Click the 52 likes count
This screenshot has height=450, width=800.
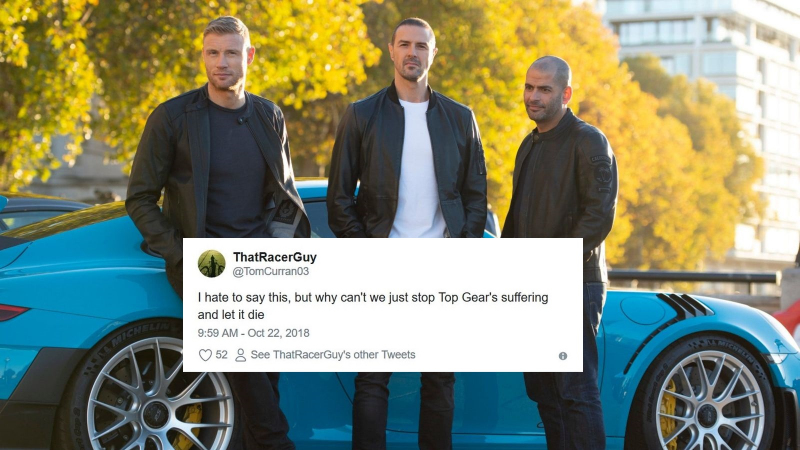pos(221,355)
